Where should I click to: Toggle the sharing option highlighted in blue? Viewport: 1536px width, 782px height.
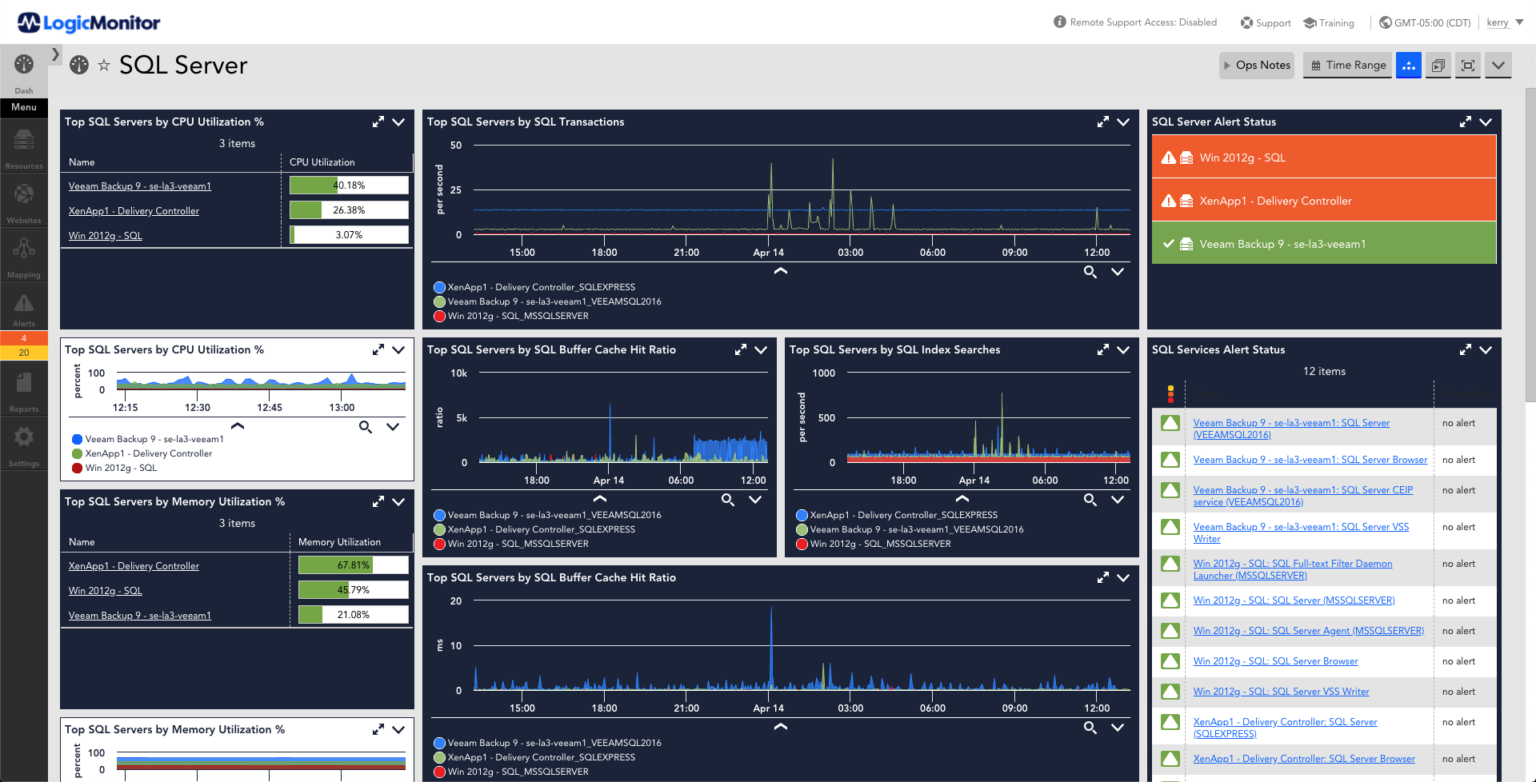pos(1408,65)
